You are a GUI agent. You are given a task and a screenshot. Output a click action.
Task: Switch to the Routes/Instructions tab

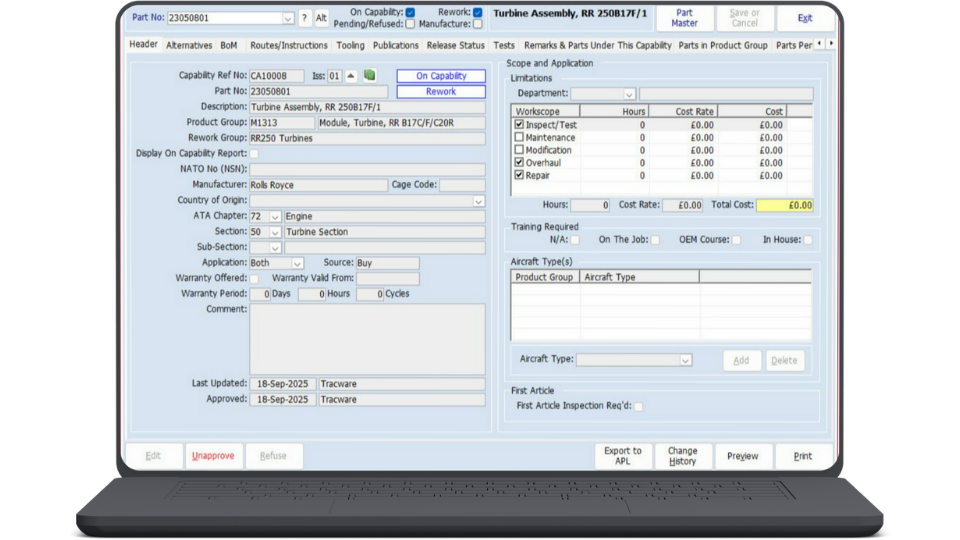288,45
